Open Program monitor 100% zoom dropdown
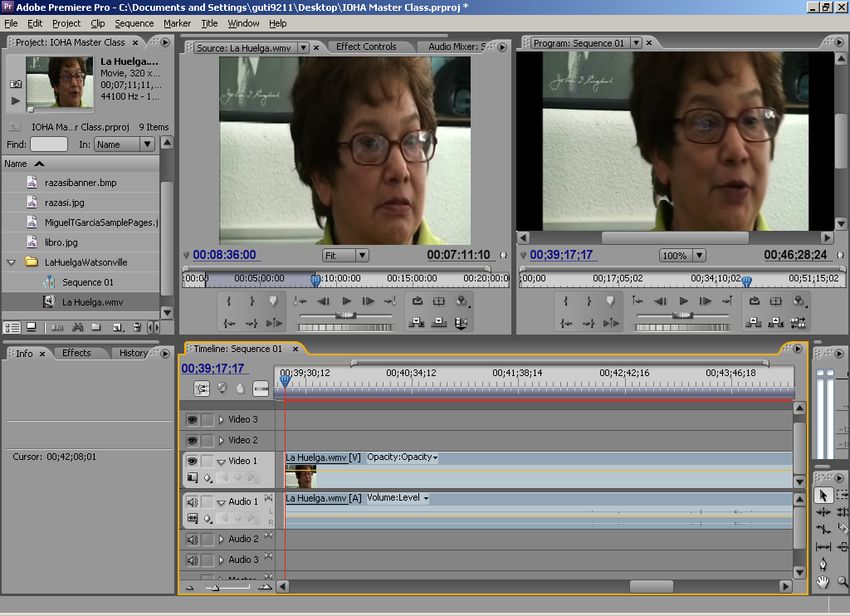 click(699, 255)
